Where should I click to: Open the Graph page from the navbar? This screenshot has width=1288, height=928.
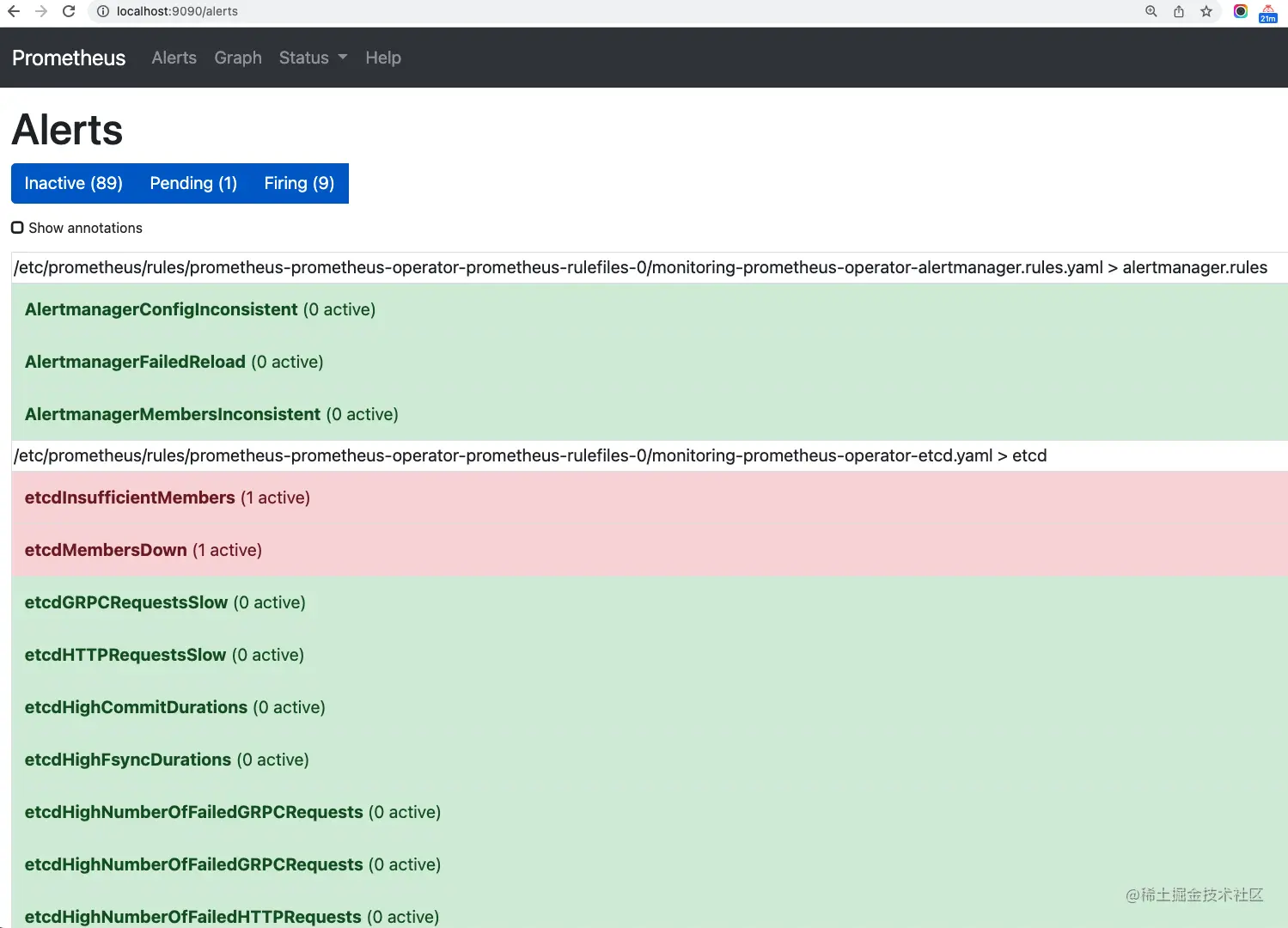238,58
